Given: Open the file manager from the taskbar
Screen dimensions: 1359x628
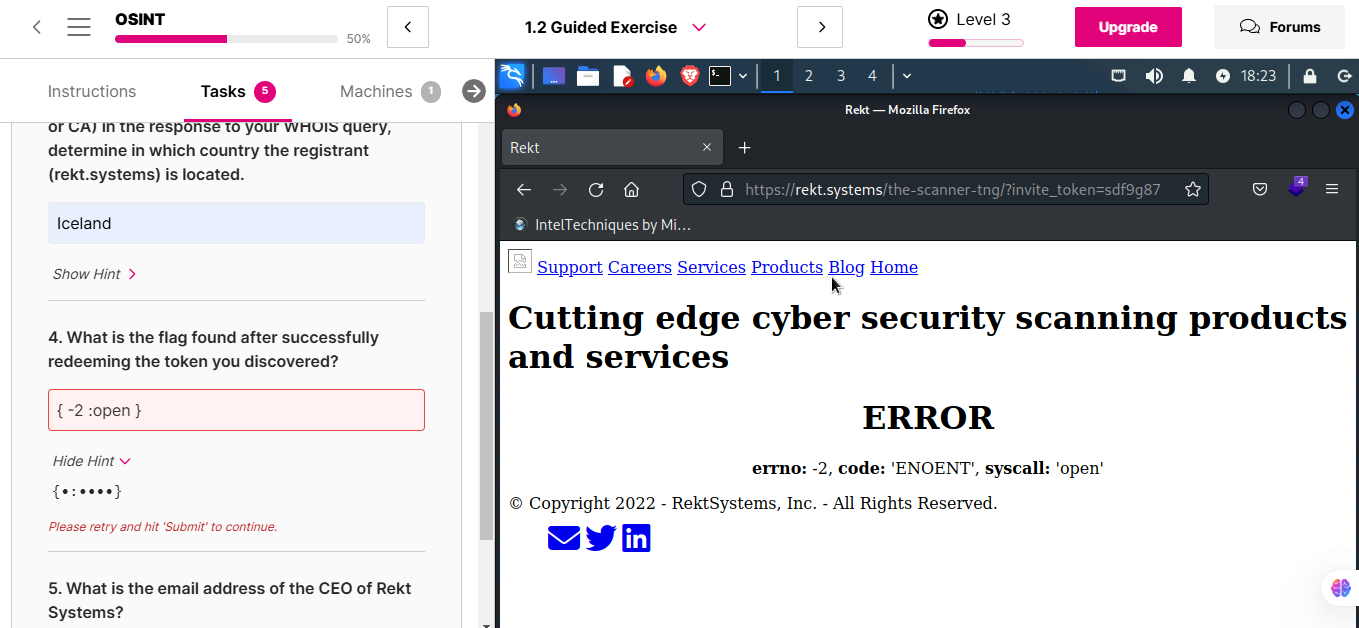Looking at the screenshot, I should [x=588, y=76].
